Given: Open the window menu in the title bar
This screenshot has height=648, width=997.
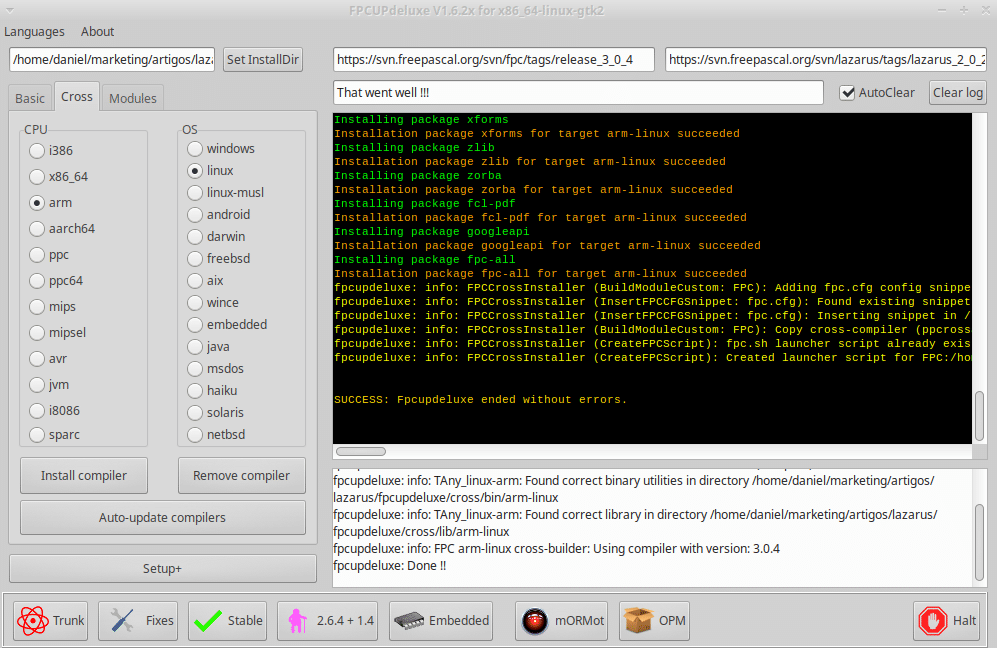Looking at the screenshot, I should pos(10,11).
